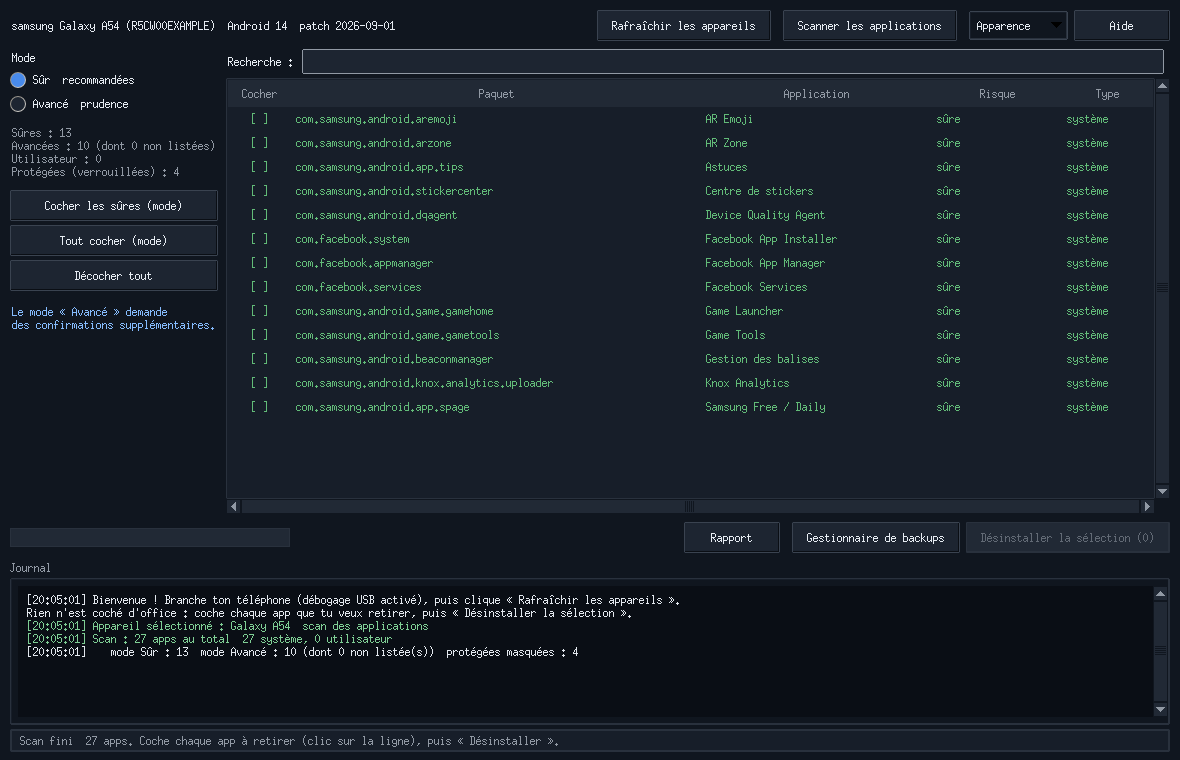Image resolution: width=1180 pixels, height=760 pixels.
Task: Click the Journal scrollbar down arrow
Action: [x=1160, y=710]
